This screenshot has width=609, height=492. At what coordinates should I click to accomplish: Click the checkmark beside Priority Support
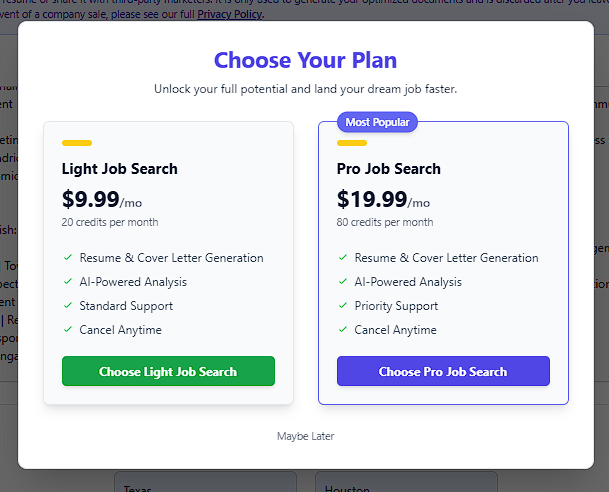point(342,306)
